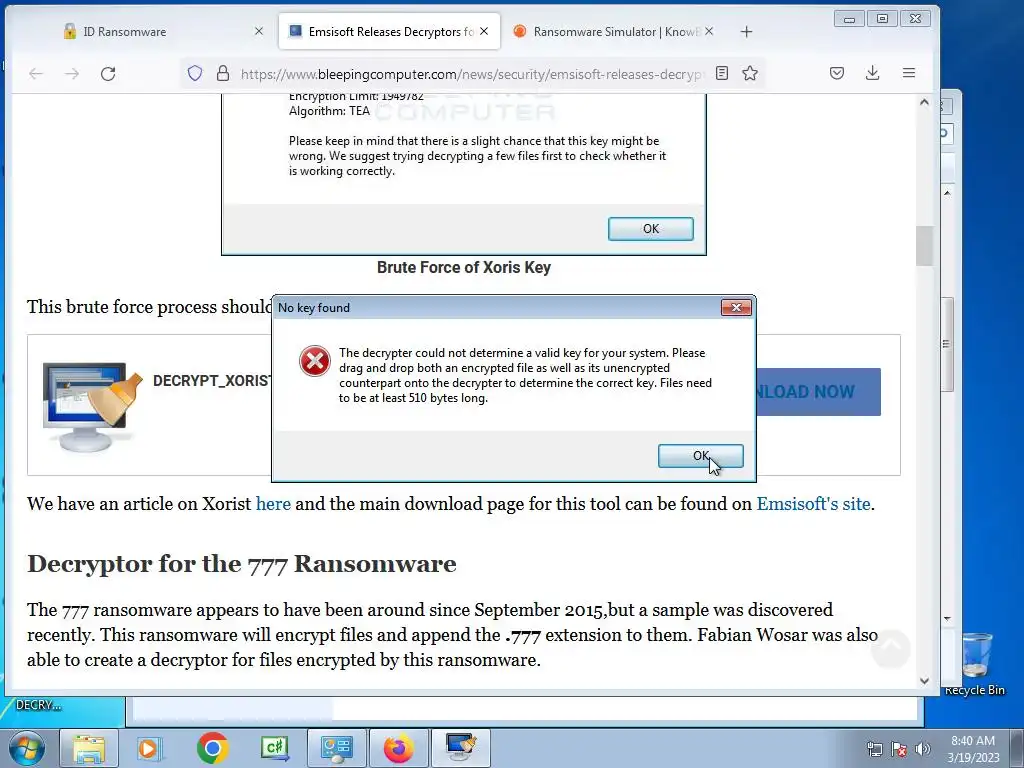Select the DECRY... desktop shortcut label
This screenshot has width=1024, height=768.
pos(39,705)
